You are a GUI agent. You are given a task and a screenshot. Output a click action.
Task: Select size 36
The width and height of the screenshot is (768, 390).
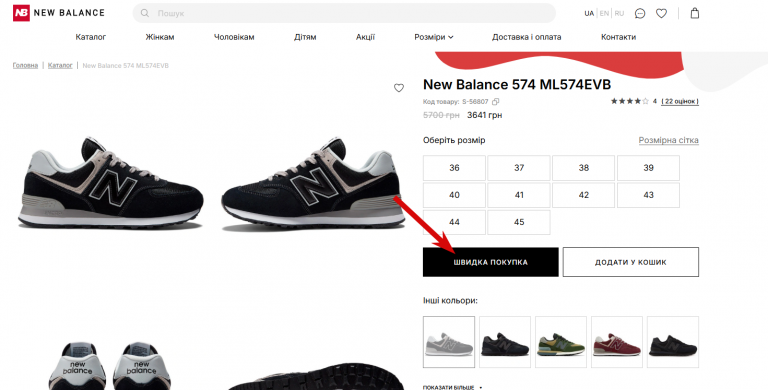click(x=454, y=168)
